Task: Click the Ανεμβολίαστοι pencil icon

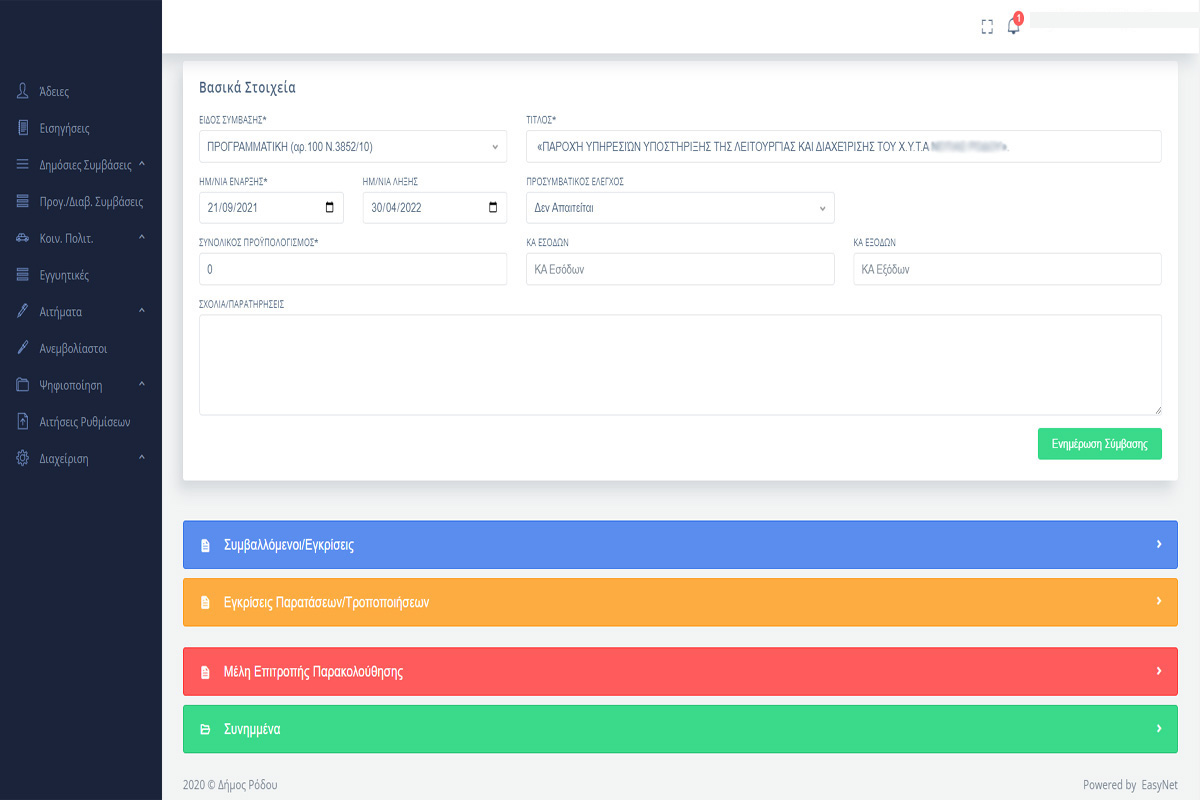Action: click(x=23, y=348)
